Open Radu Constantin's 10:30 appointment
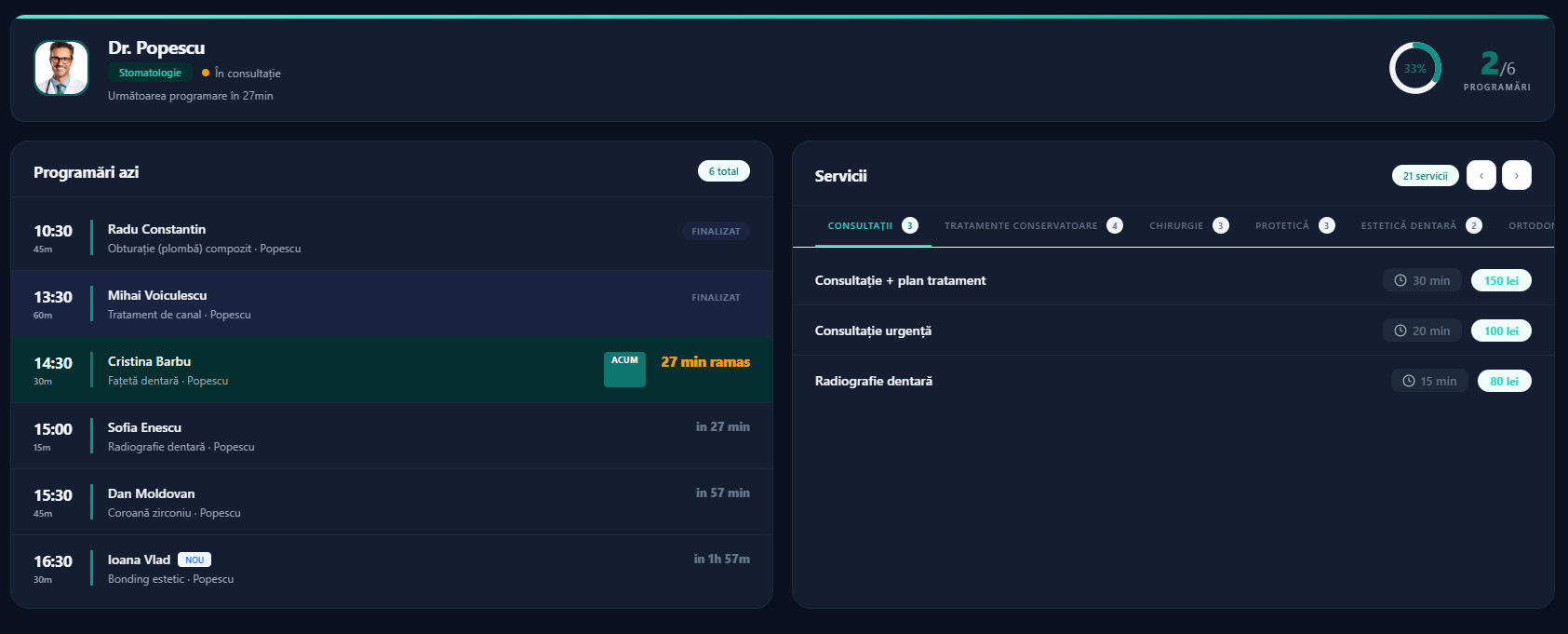Viewport: 1568px width, 634px height. tap(392, 237)
